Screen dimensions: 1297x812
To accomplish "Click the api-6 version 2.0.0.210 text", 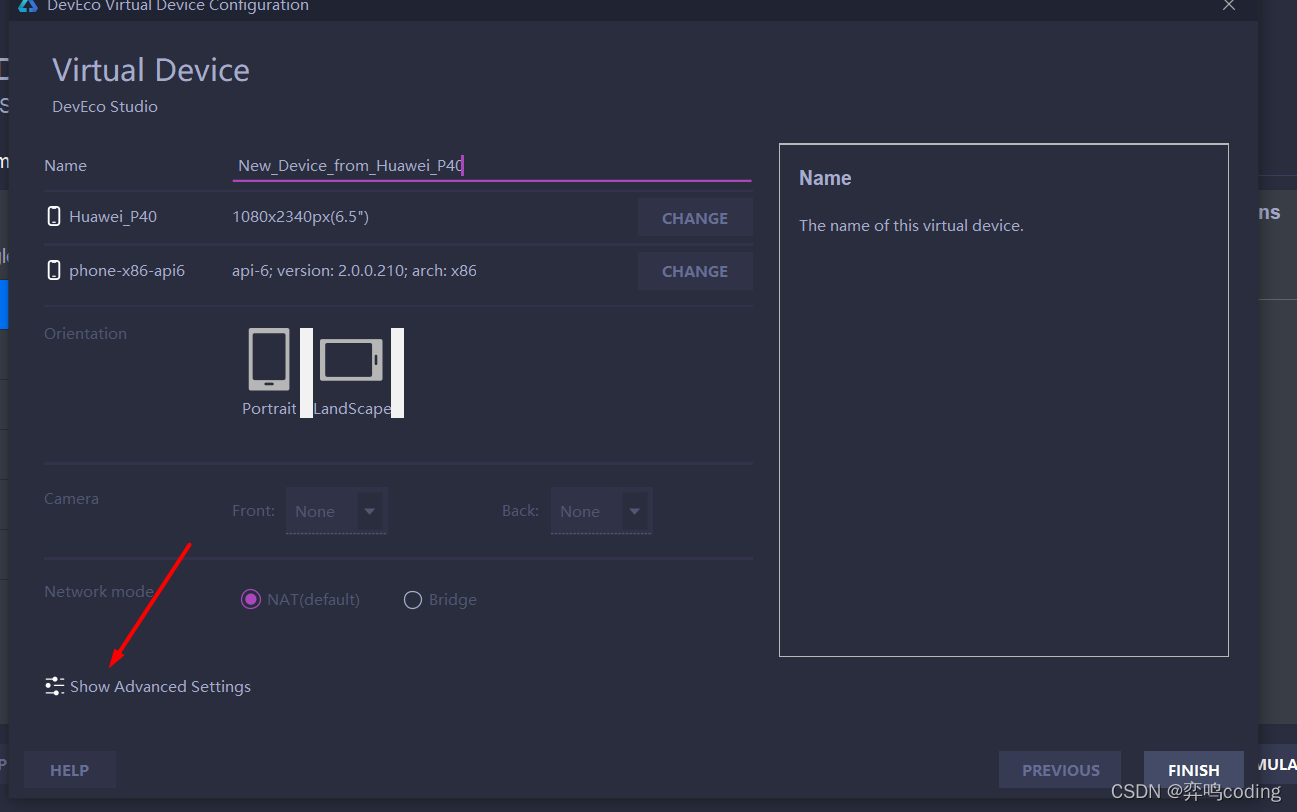I will click(354, 271).
